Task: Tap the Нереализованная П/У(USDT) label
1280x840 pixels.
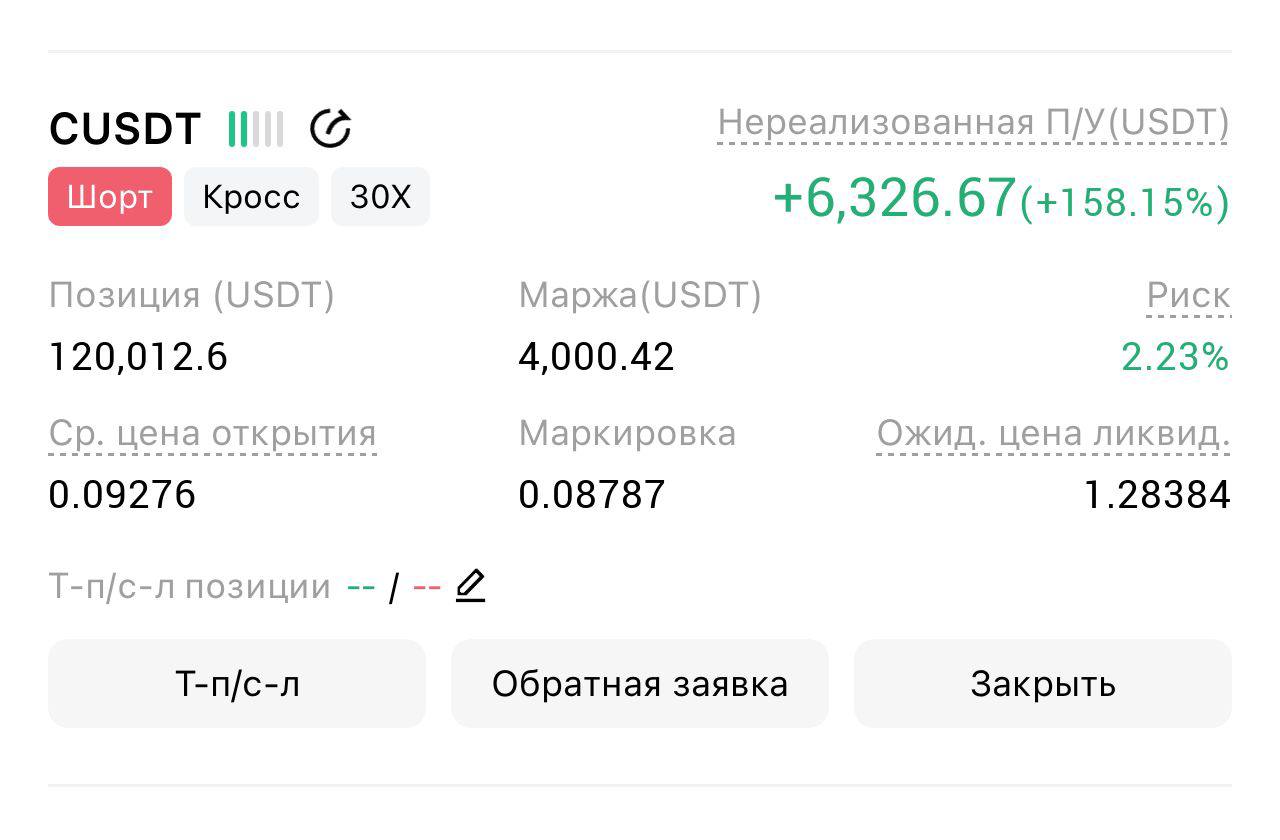Action: coord(973,123)
